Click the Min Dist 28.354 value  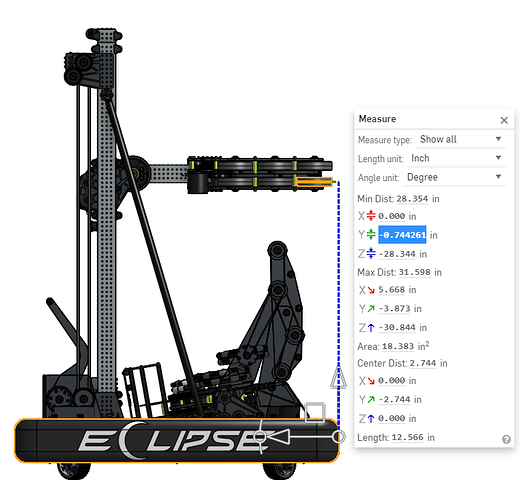(x=412, y=199)
